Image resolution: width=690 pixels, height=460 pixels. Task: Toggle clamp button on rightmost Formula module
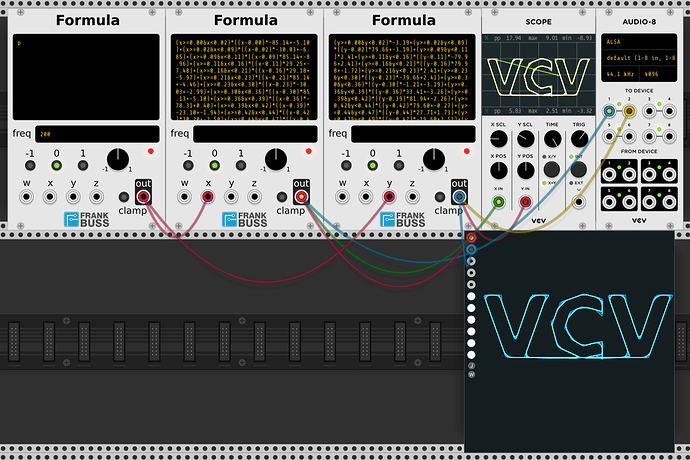point(440,197)
